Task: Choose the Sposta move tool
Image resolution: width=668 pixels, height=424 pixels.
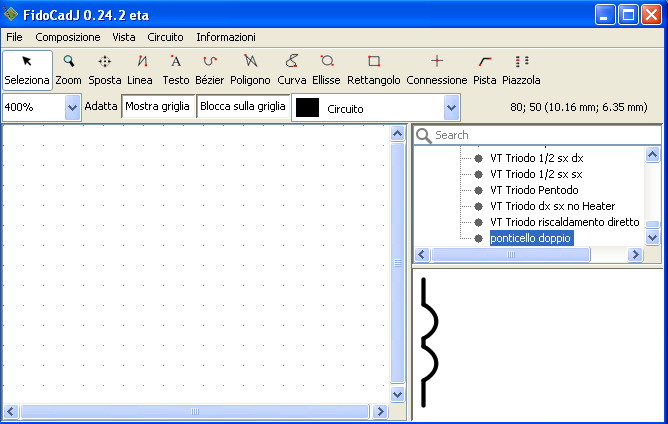Action: (x=105, y=69)
